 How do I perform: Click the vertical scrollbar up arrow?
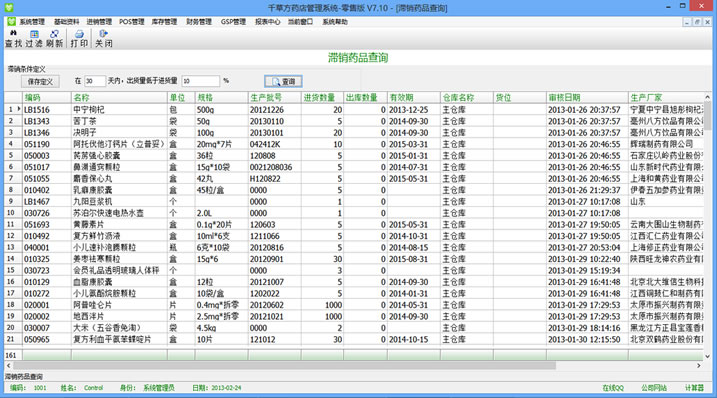tap(707, 97)
